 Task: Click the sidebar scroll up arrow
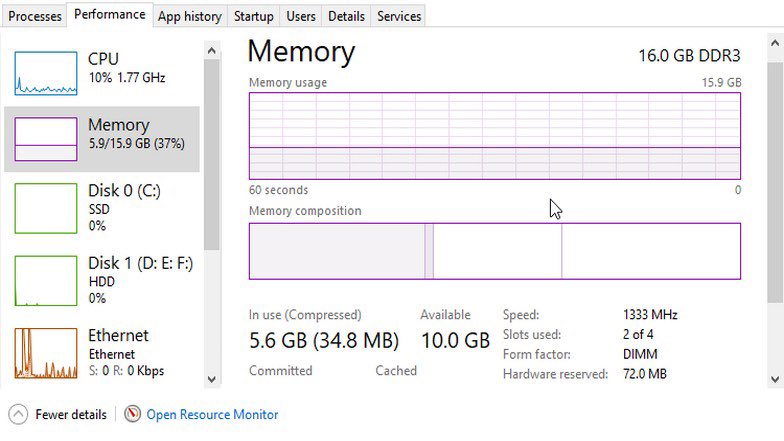point(212,50)
